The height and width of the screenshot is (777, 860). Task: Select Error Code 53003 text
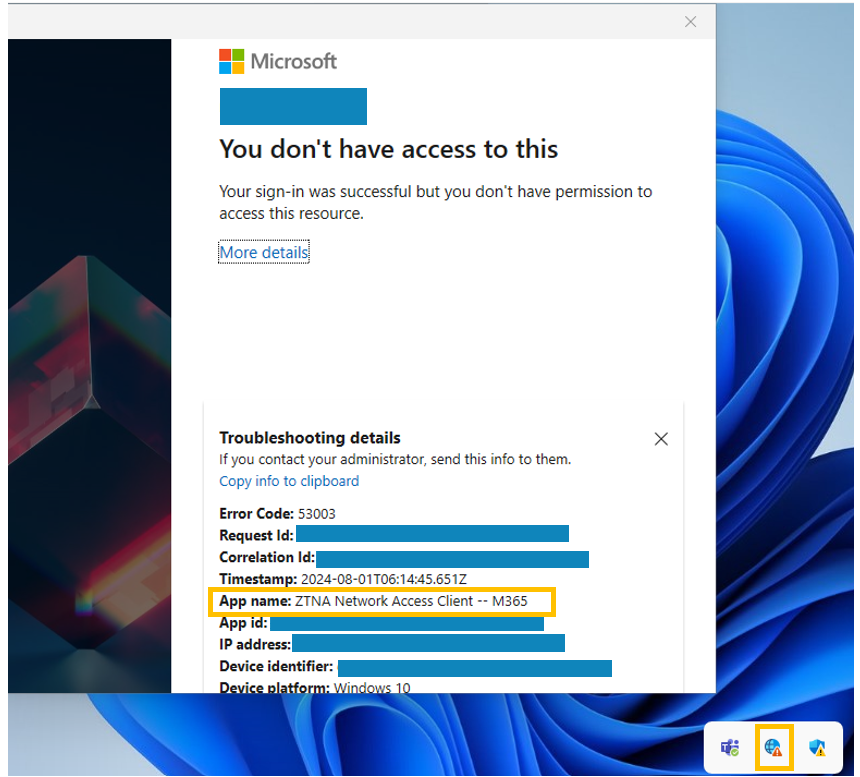coord(278,514)
